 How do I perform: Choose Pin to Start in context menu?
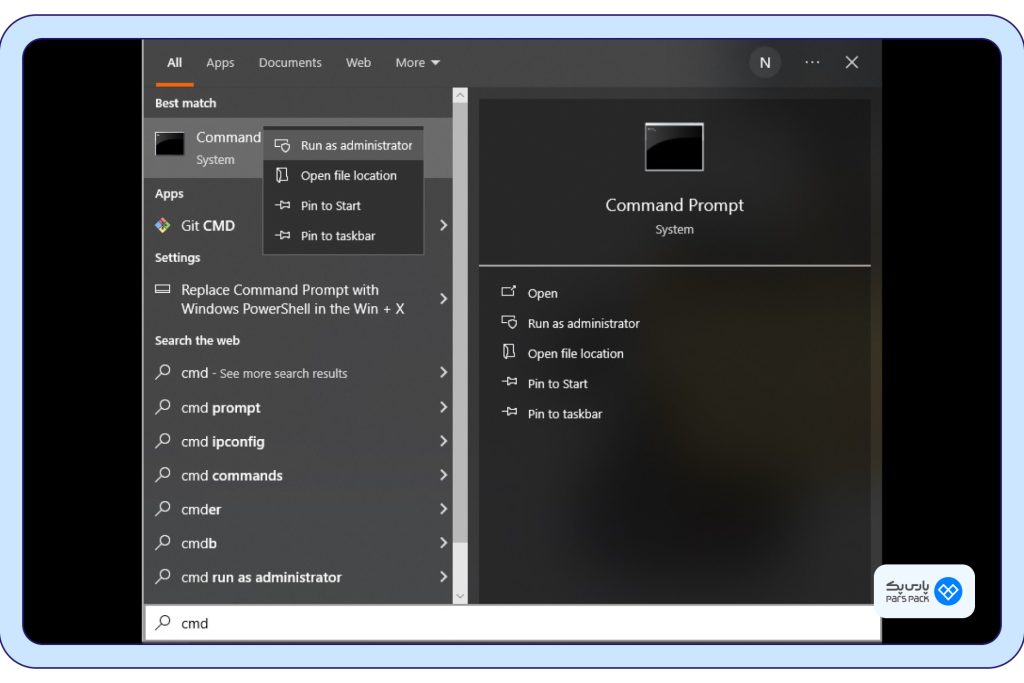coord(344,205)
